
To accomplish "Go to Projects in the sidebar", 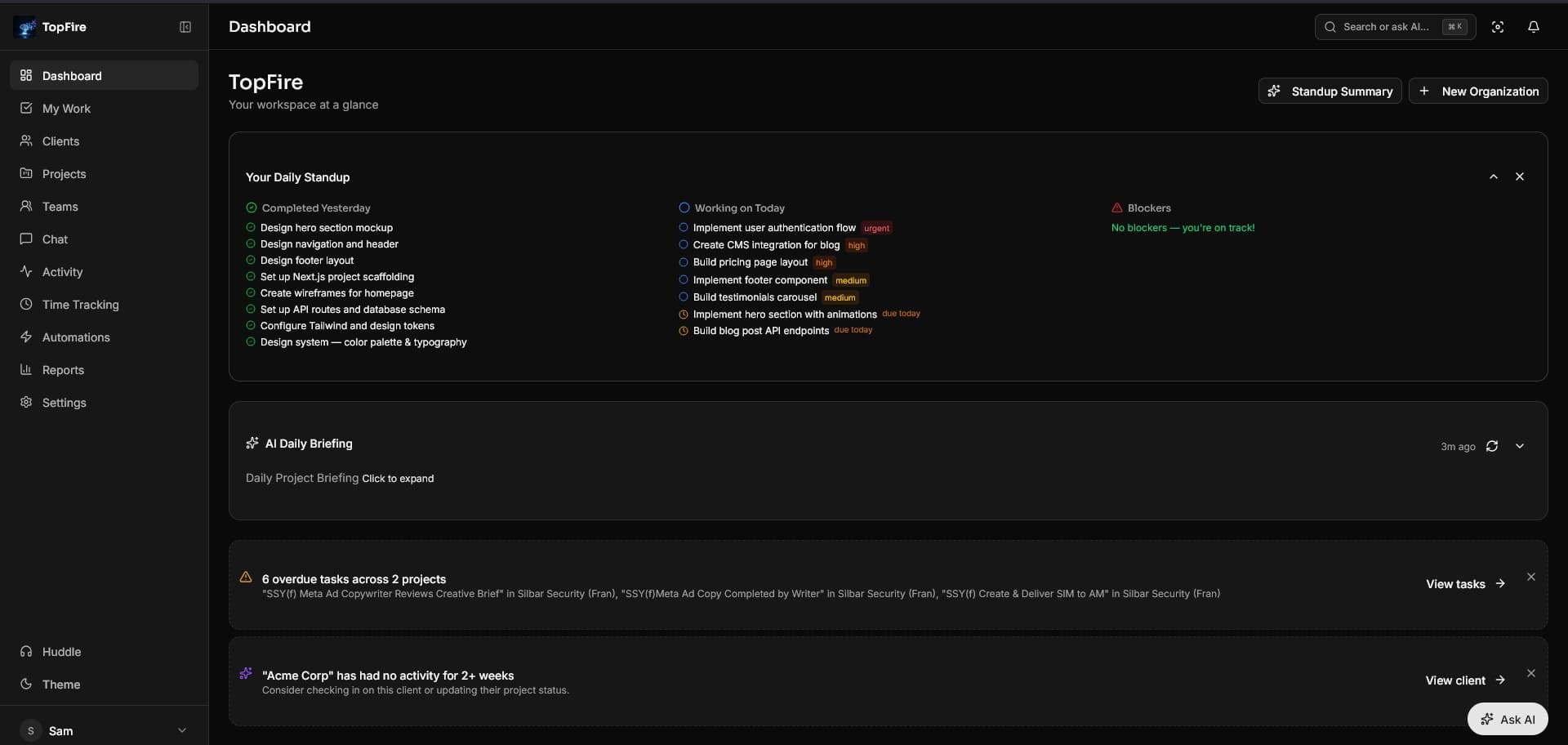I will click(x=64, y=174).
